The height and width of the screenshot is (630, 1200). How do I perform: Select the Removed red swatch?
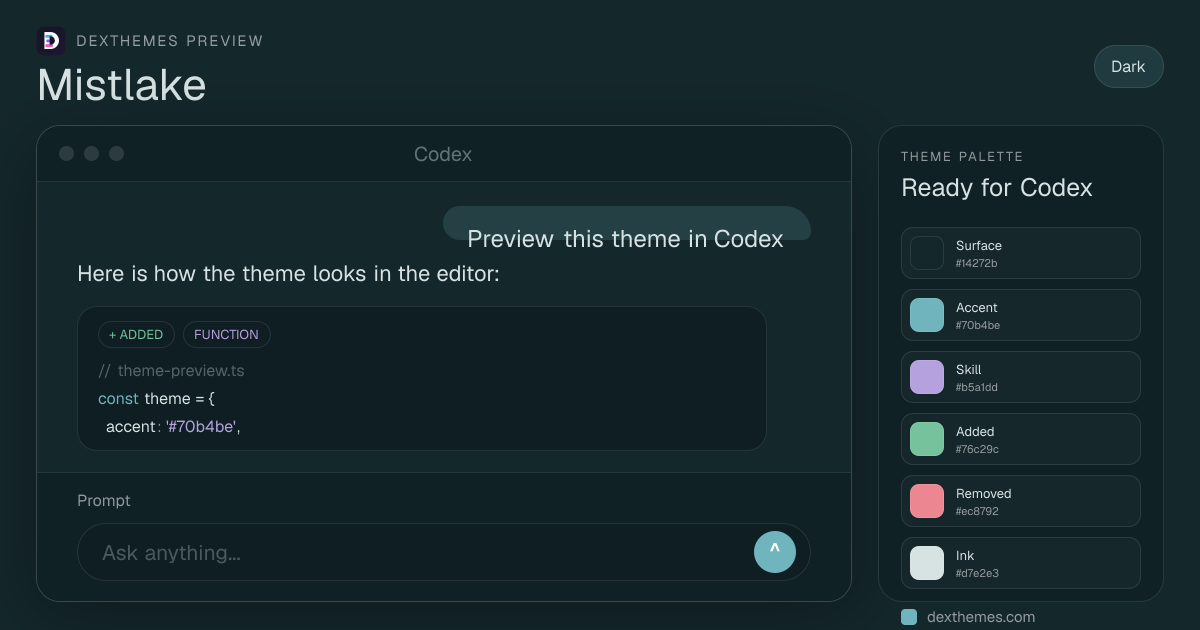927,501
